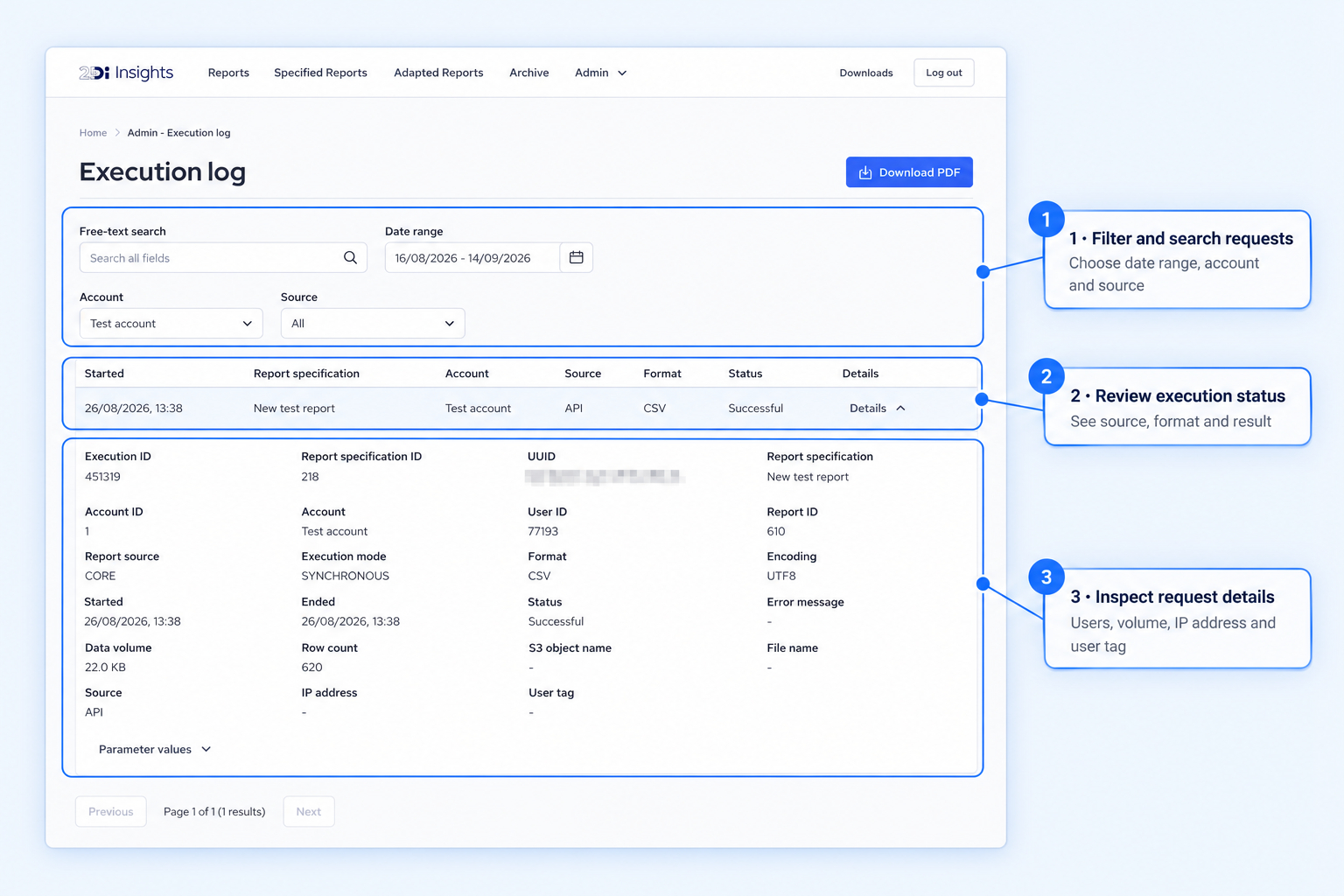Viewport: 1344px width, 896px height.
Task: Focus the Search all fields input
Action: pos(210,257)
